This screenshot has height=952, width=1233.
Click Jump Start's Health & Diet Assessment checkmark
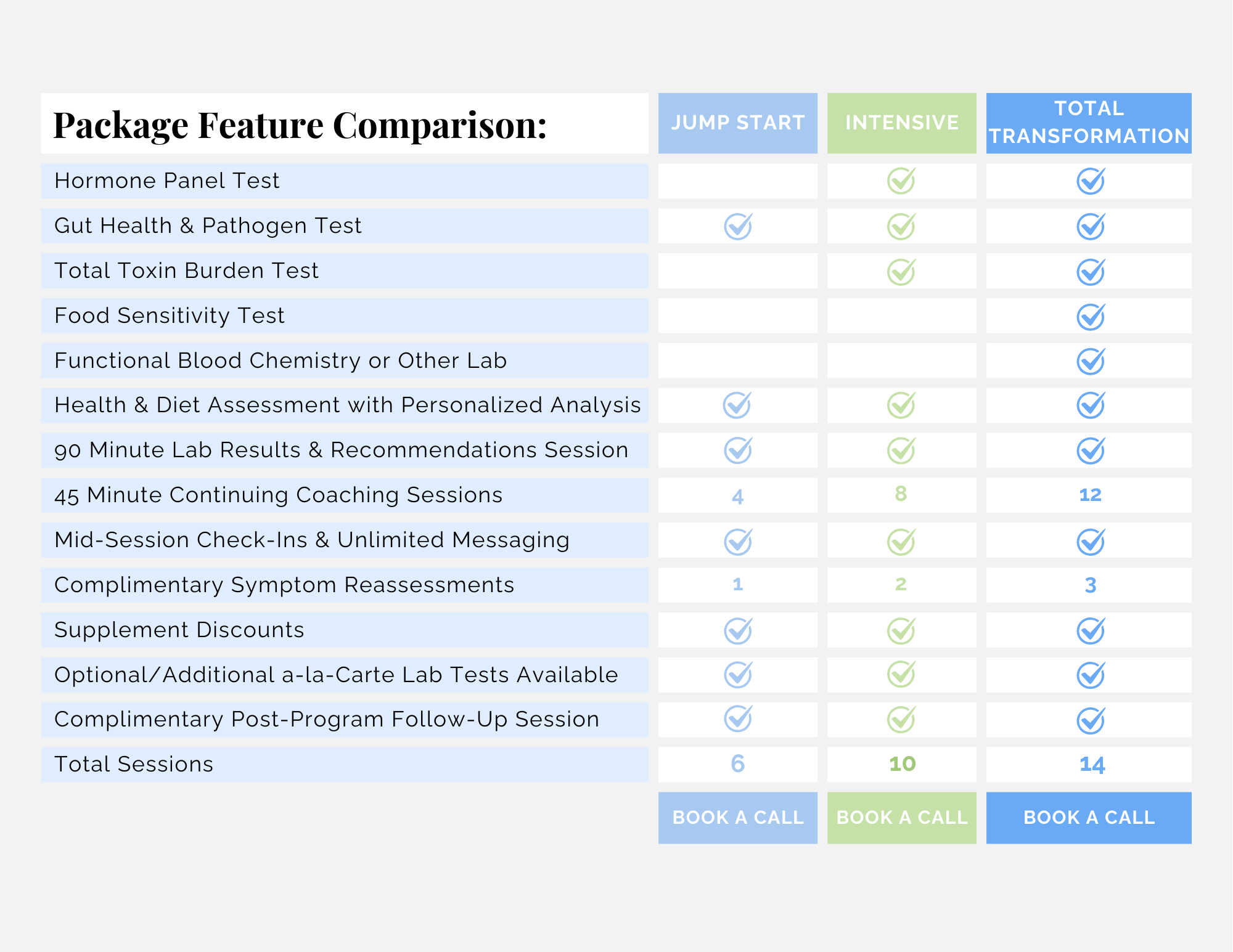tap(737, 405)
